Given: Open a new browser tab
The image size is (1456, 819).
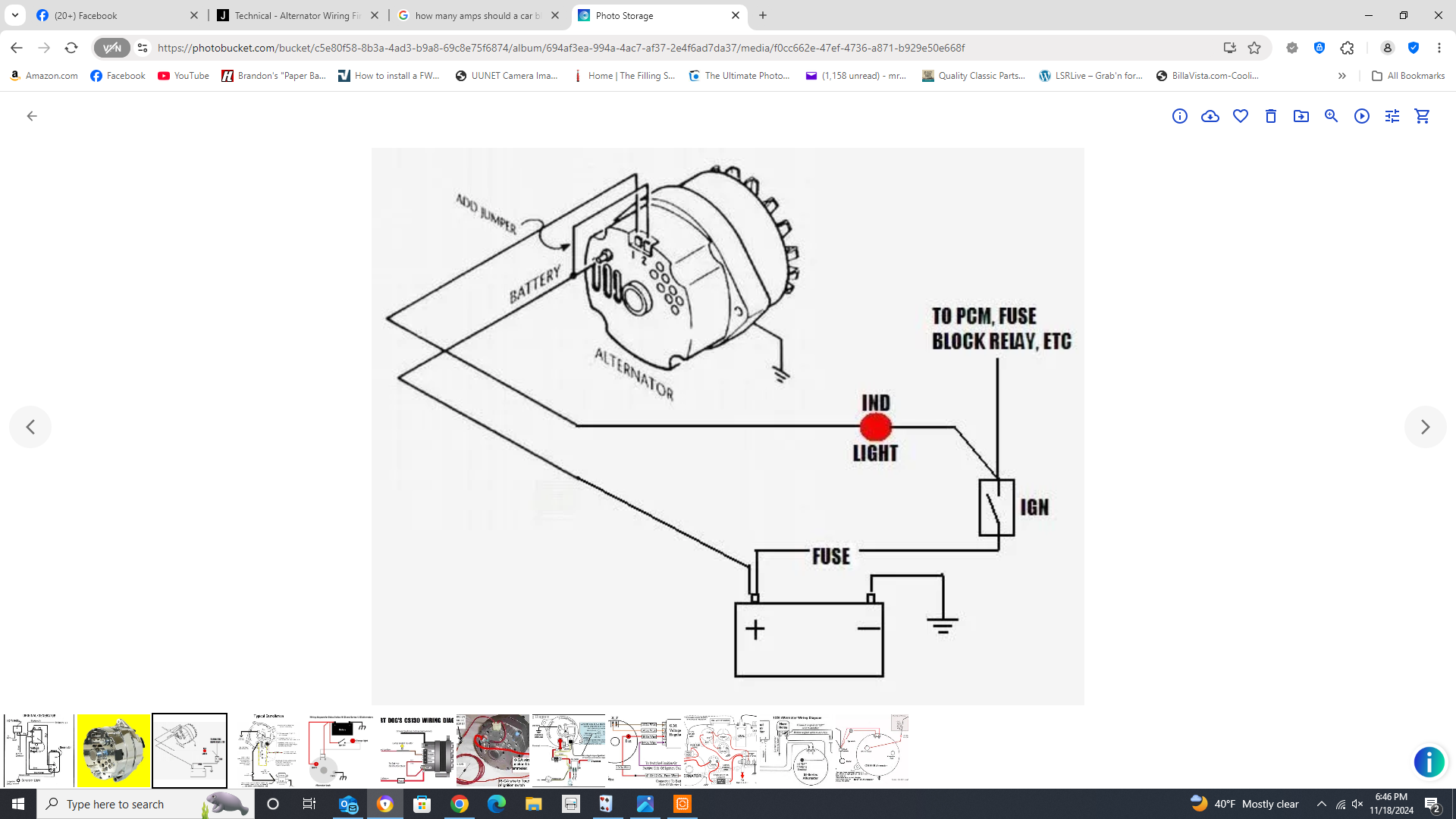Looking at the screenshot, I should coord(763,15).
